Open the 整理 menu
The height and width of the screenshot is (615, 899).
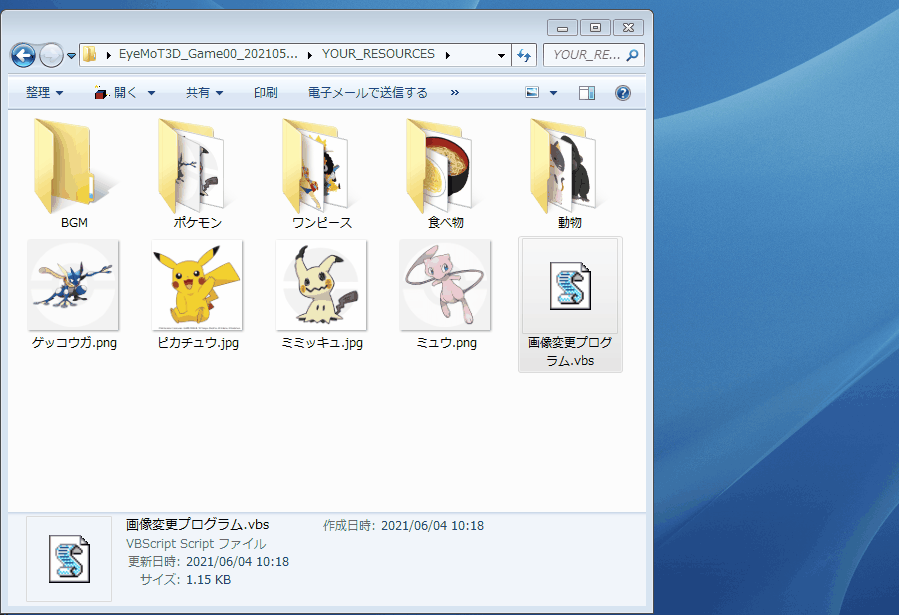point(44,92)
